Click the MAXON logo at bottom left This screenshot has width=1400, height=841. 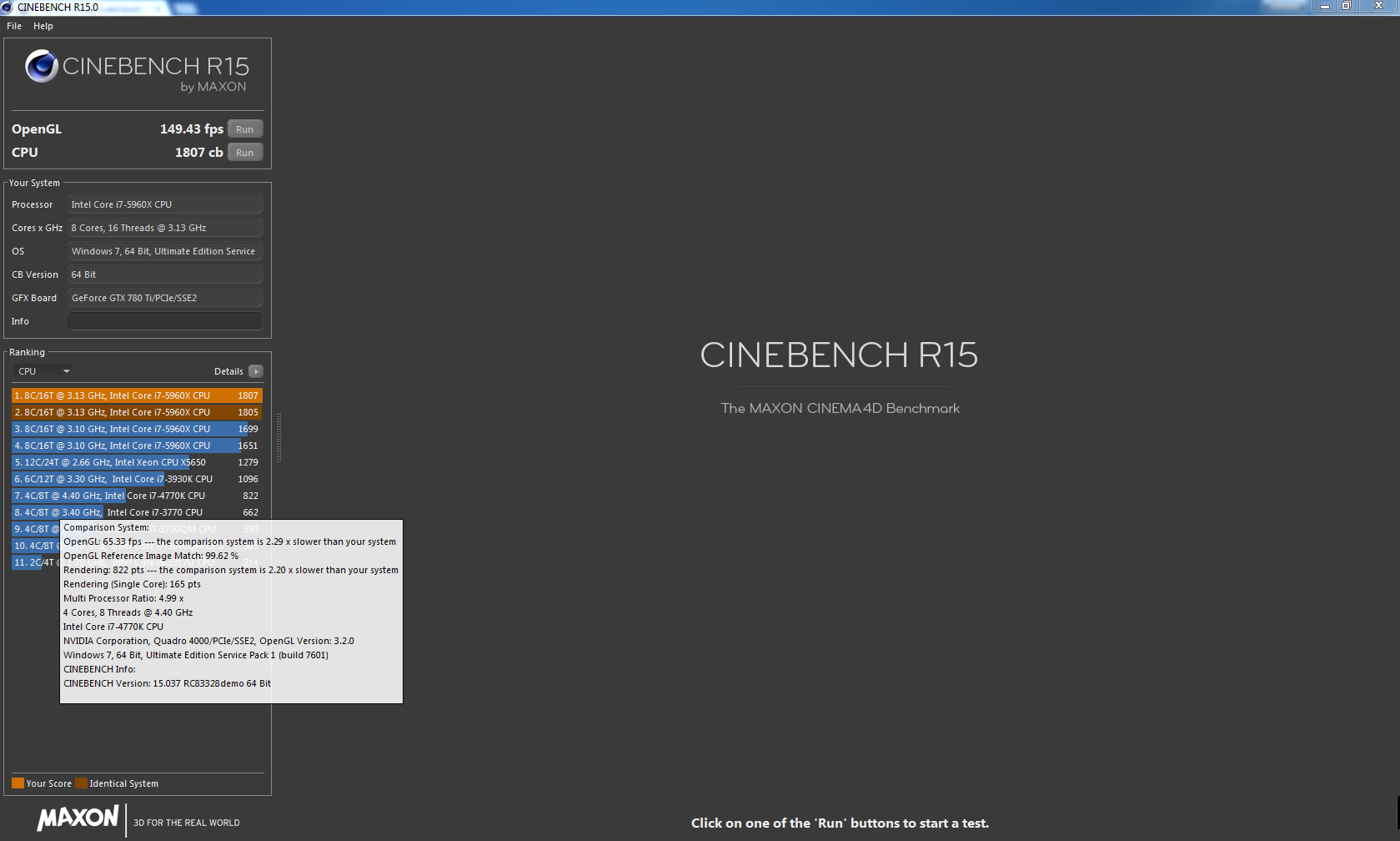point(78,818)
